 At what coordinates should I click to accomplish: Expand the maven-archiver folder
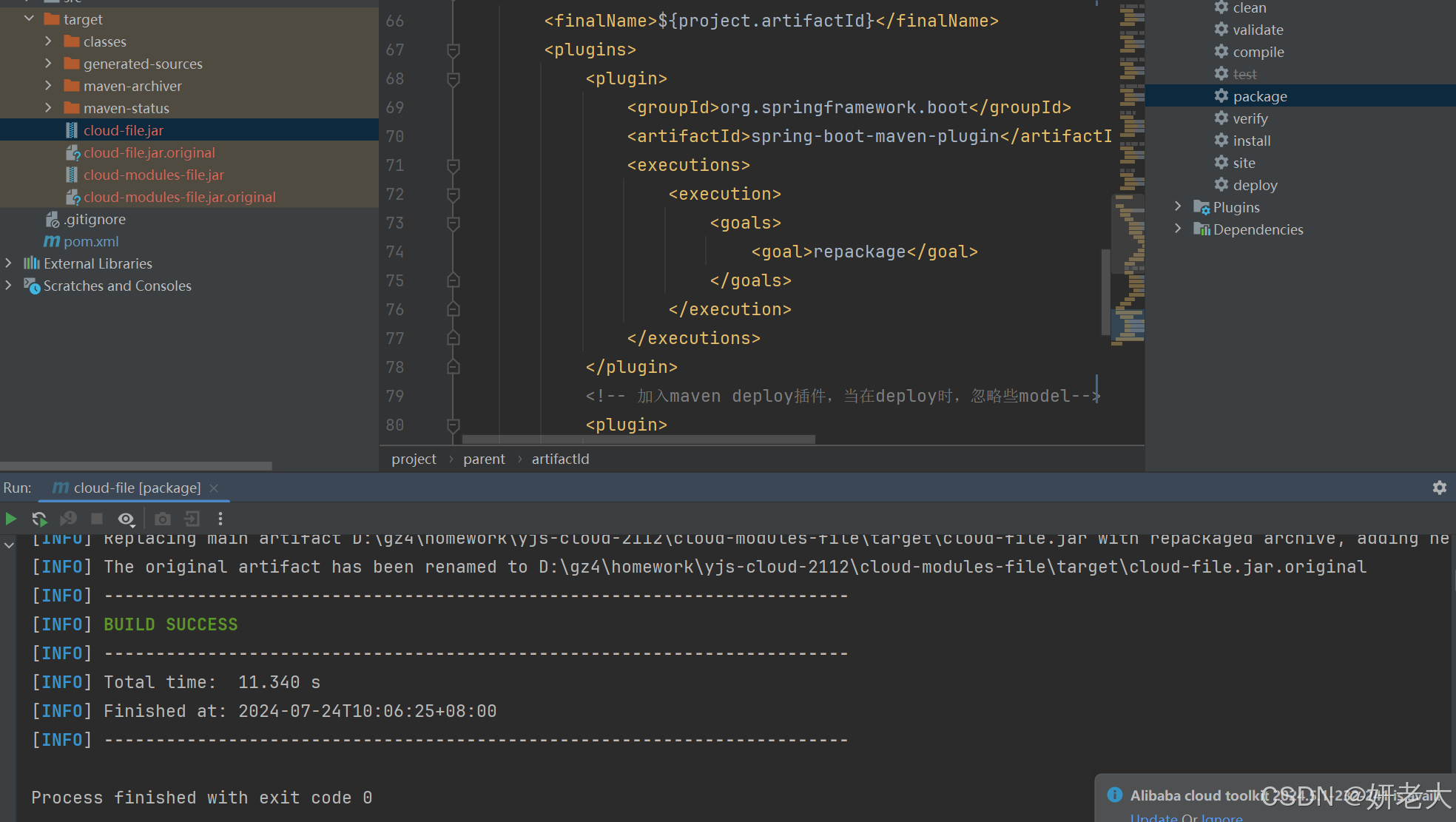point(48,85)
